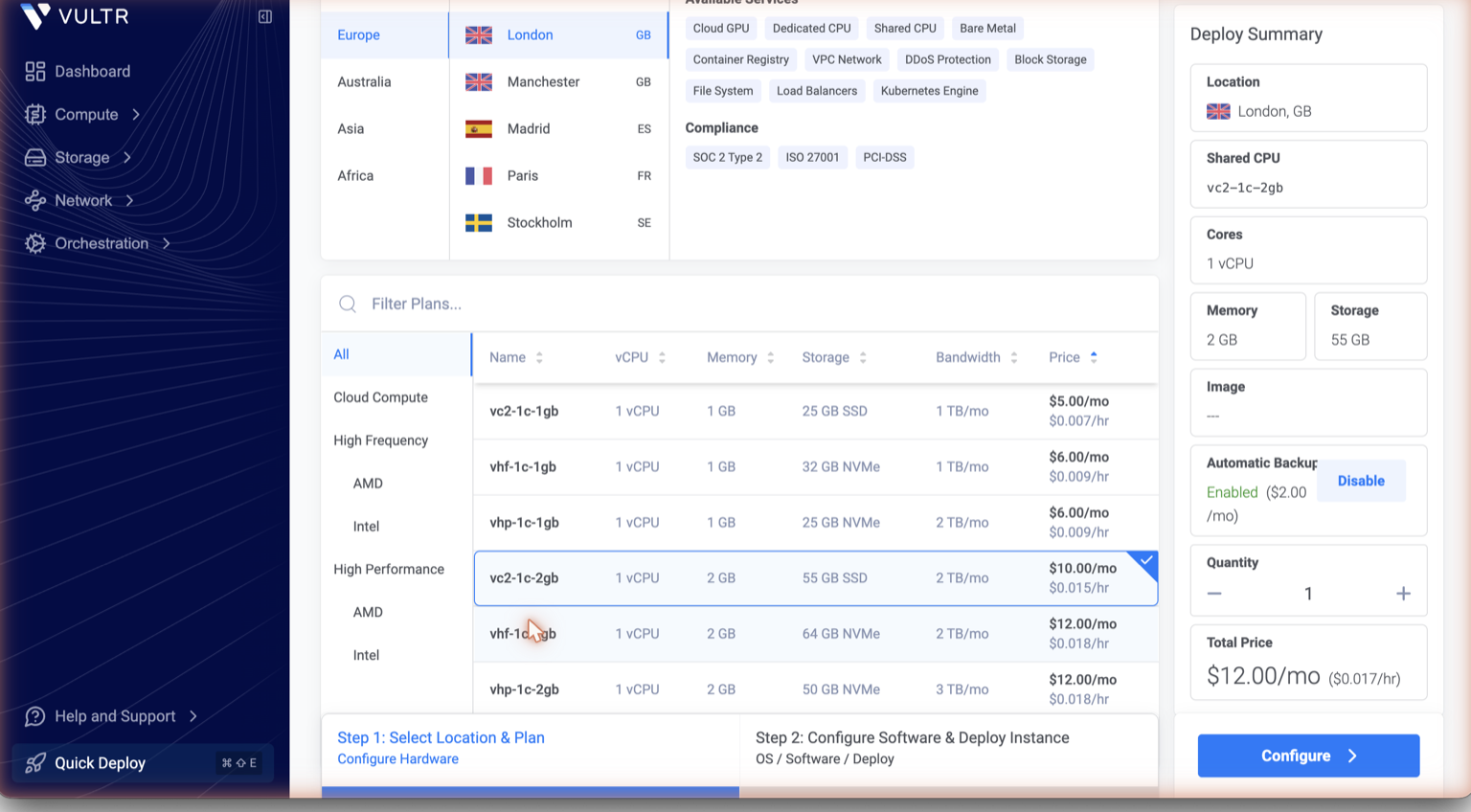Choose the London location
This screenshot has height=812, width=1471.
point(559,35)
